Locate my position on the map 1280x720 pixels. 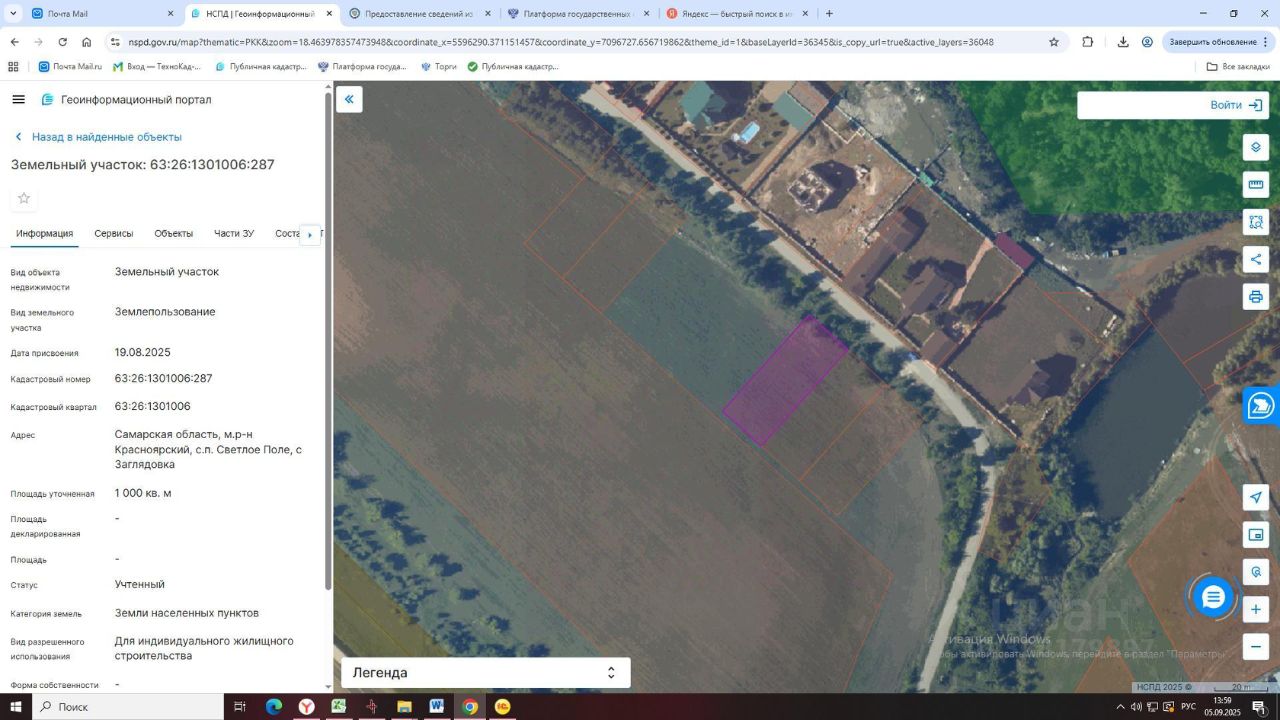1256,498
